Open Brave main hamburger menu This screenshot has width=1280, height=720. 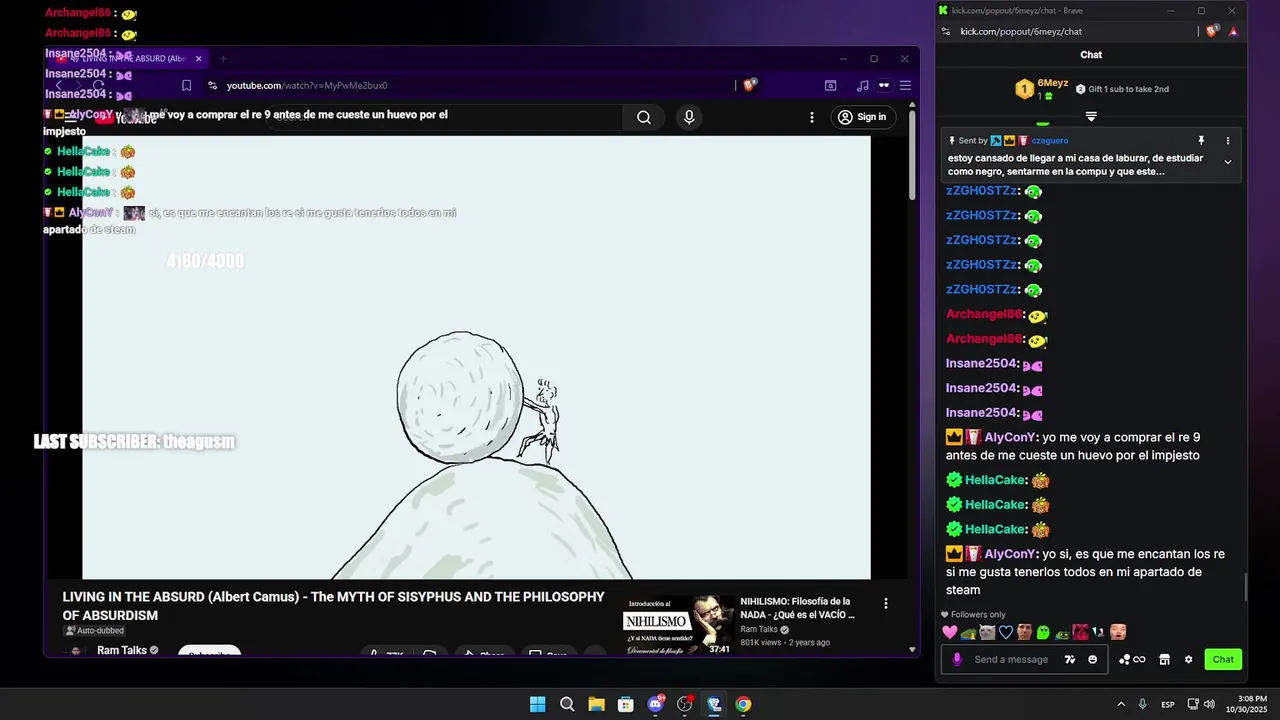click(x=905, y=85)
